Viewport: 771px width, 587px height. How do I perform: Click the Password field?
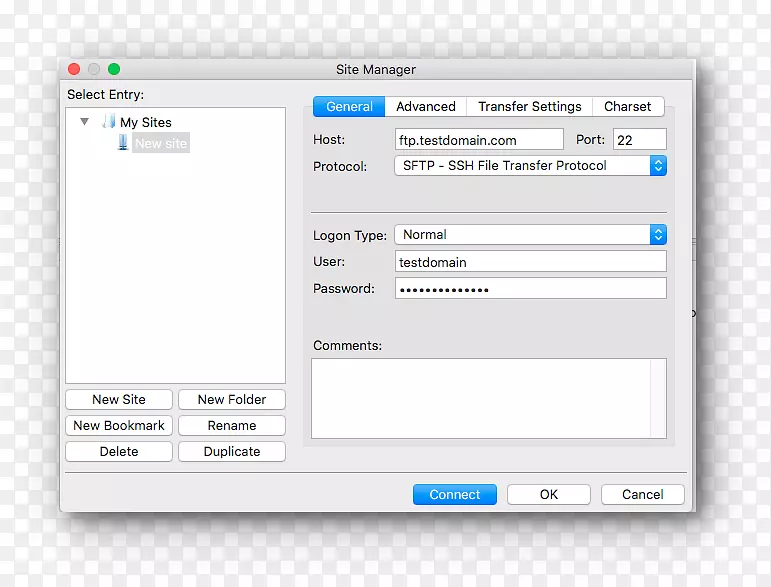click(x=530, y=289)
